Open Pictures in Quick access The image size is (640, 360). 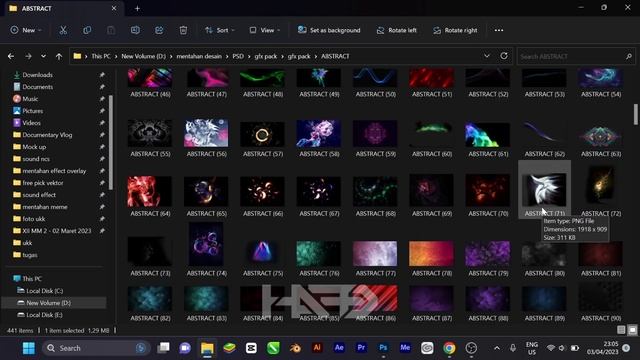point(33,111)
